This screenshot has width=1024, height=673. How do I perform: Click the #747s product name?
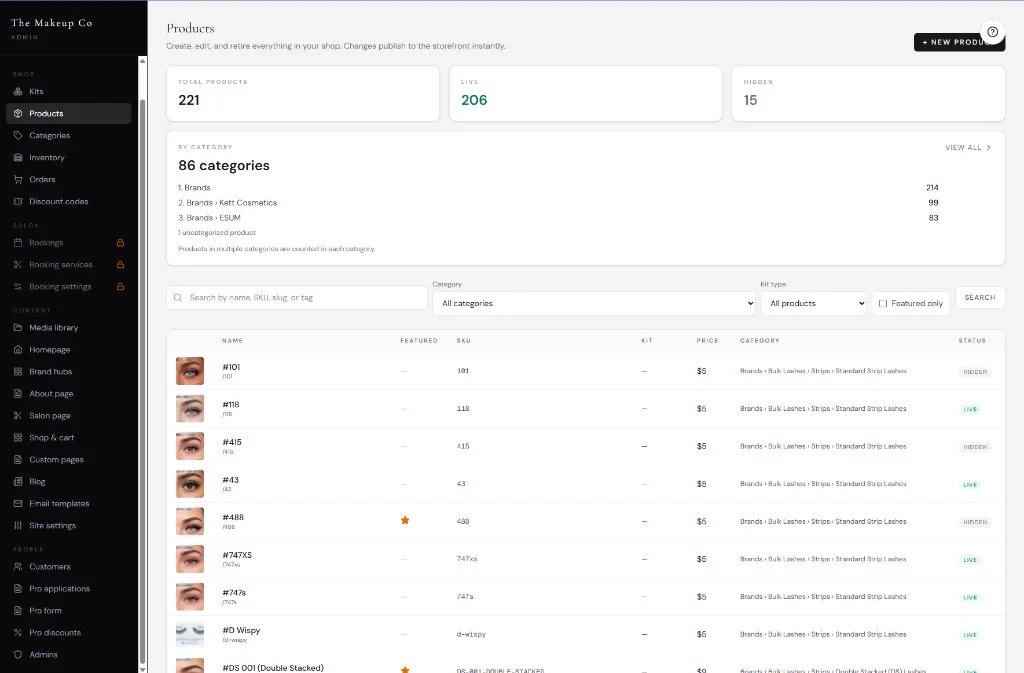[x=234, y=593]
